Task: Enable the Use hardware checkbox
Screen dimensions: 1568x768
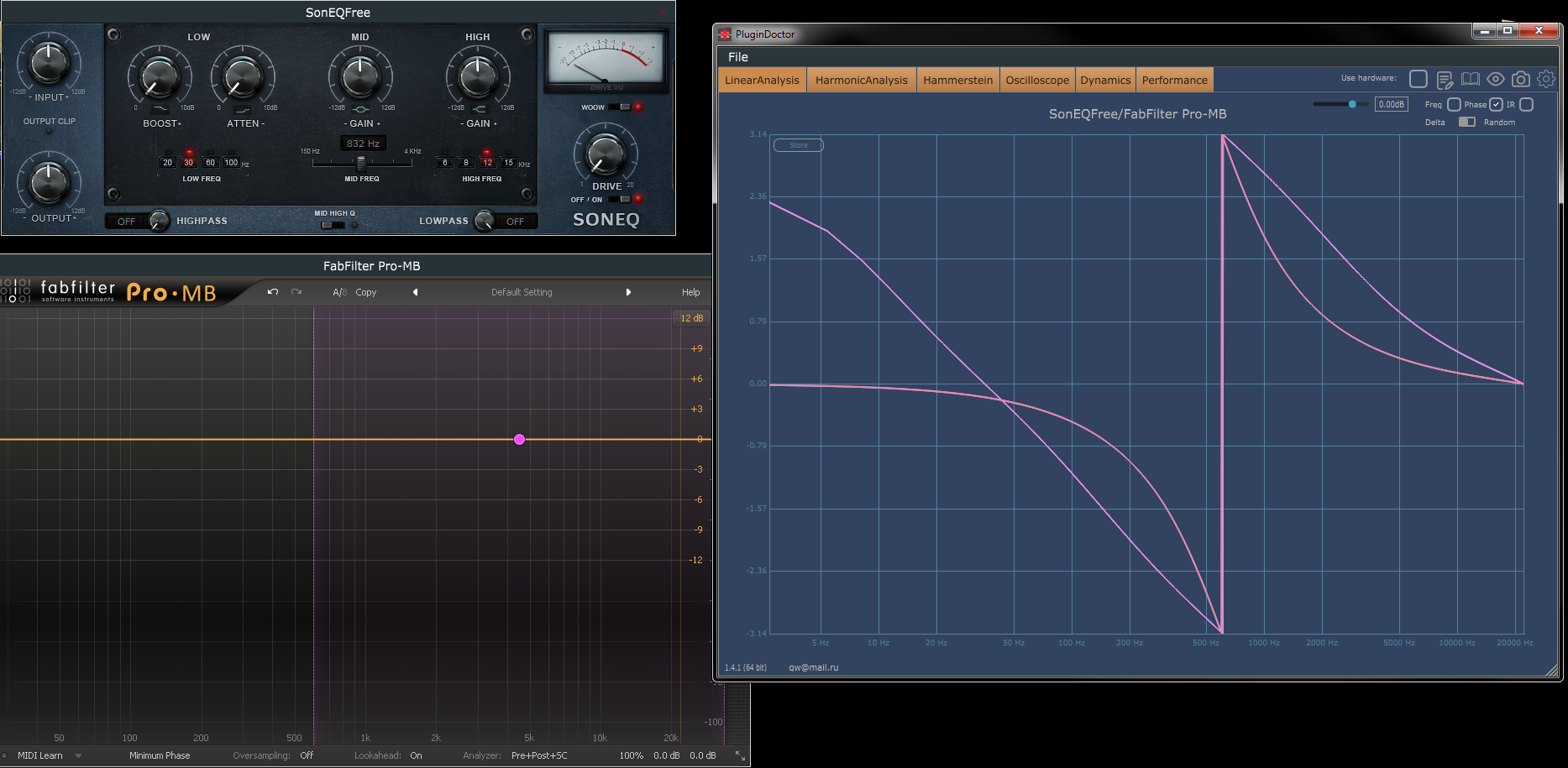Action: 1419,79
